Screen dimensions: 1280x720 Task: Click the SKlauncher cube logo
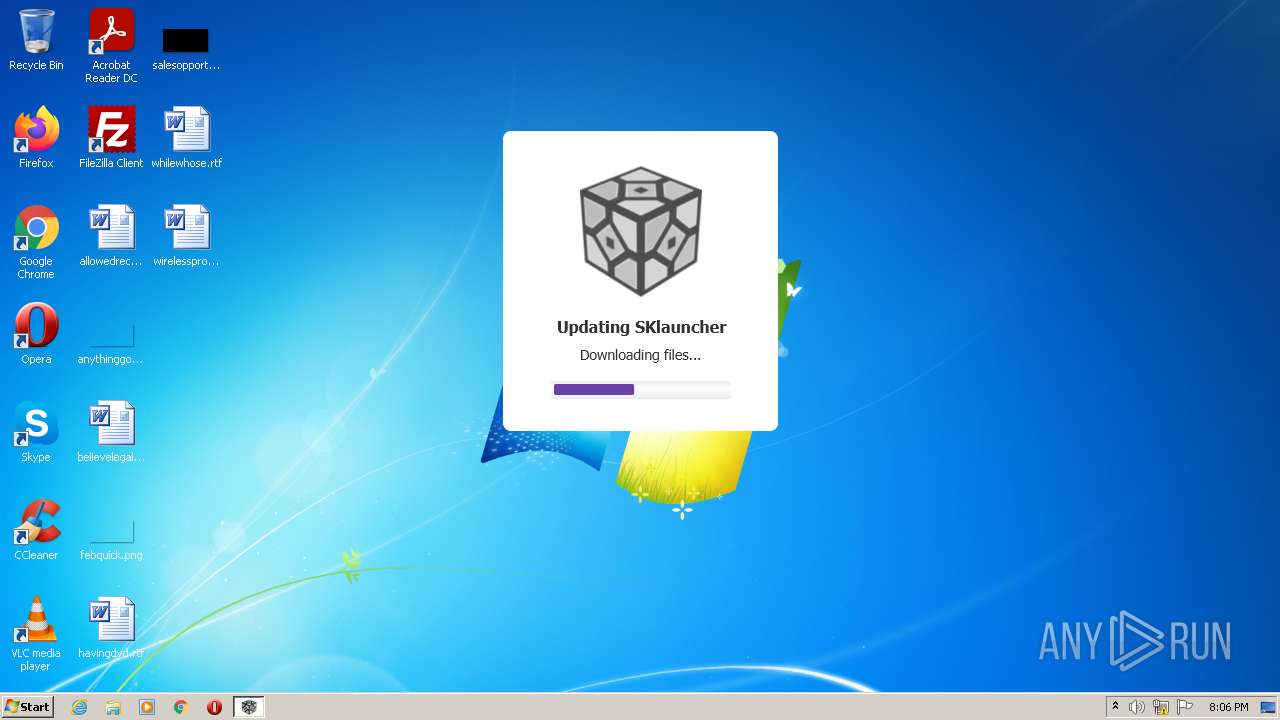click(640, 231)
